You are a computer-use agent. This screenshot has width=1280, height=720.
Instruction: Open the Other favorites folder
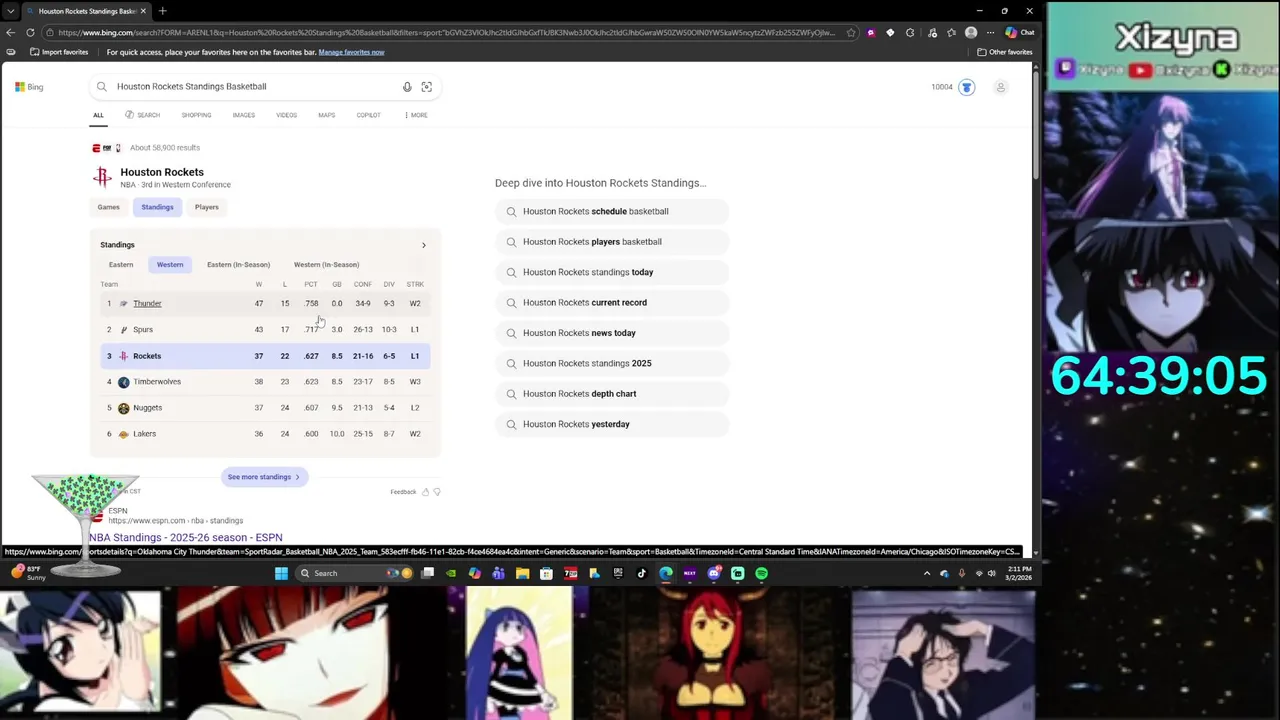coord(1005,52)
